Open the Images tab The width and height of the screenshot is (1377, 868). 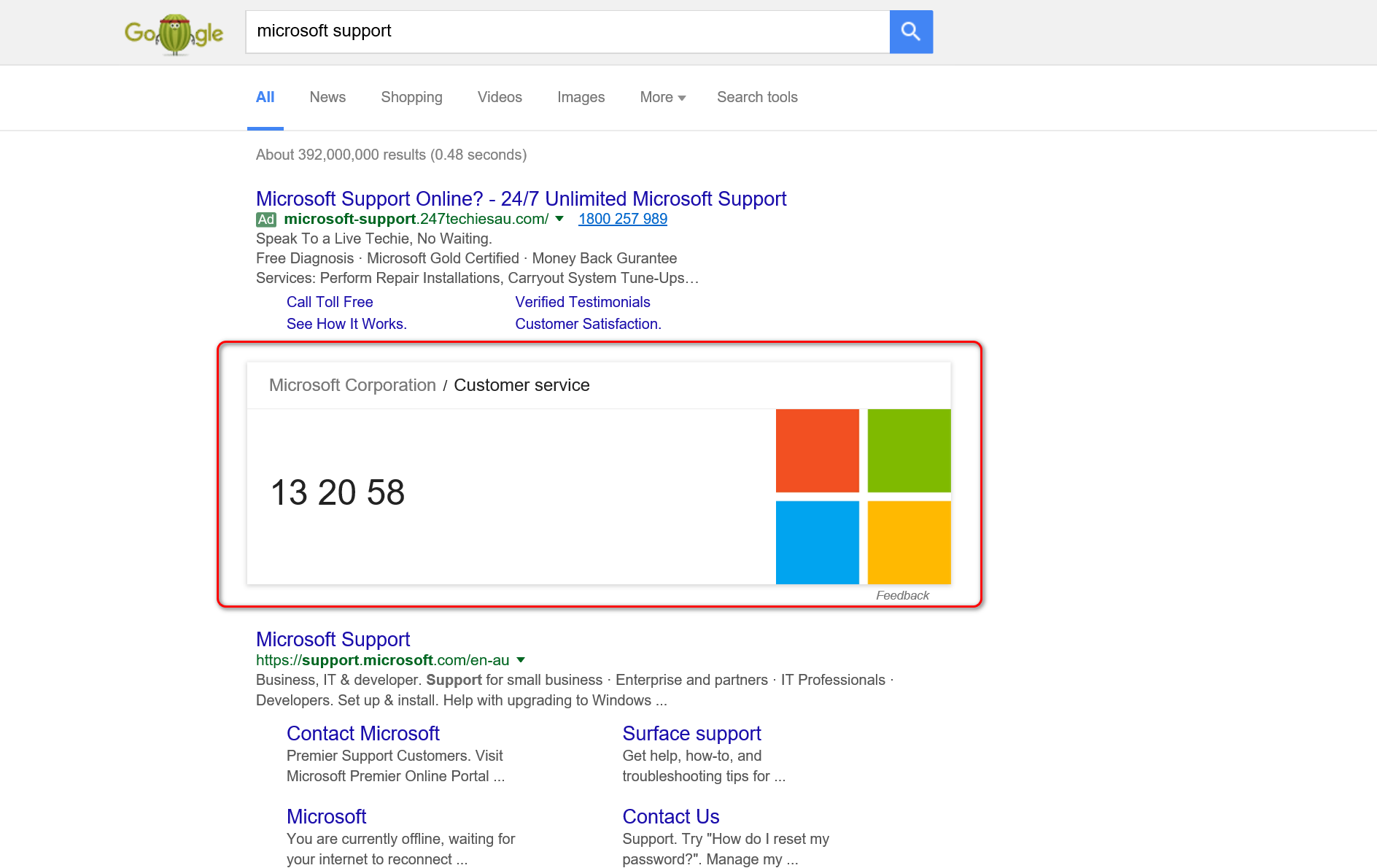click(581, 97)
